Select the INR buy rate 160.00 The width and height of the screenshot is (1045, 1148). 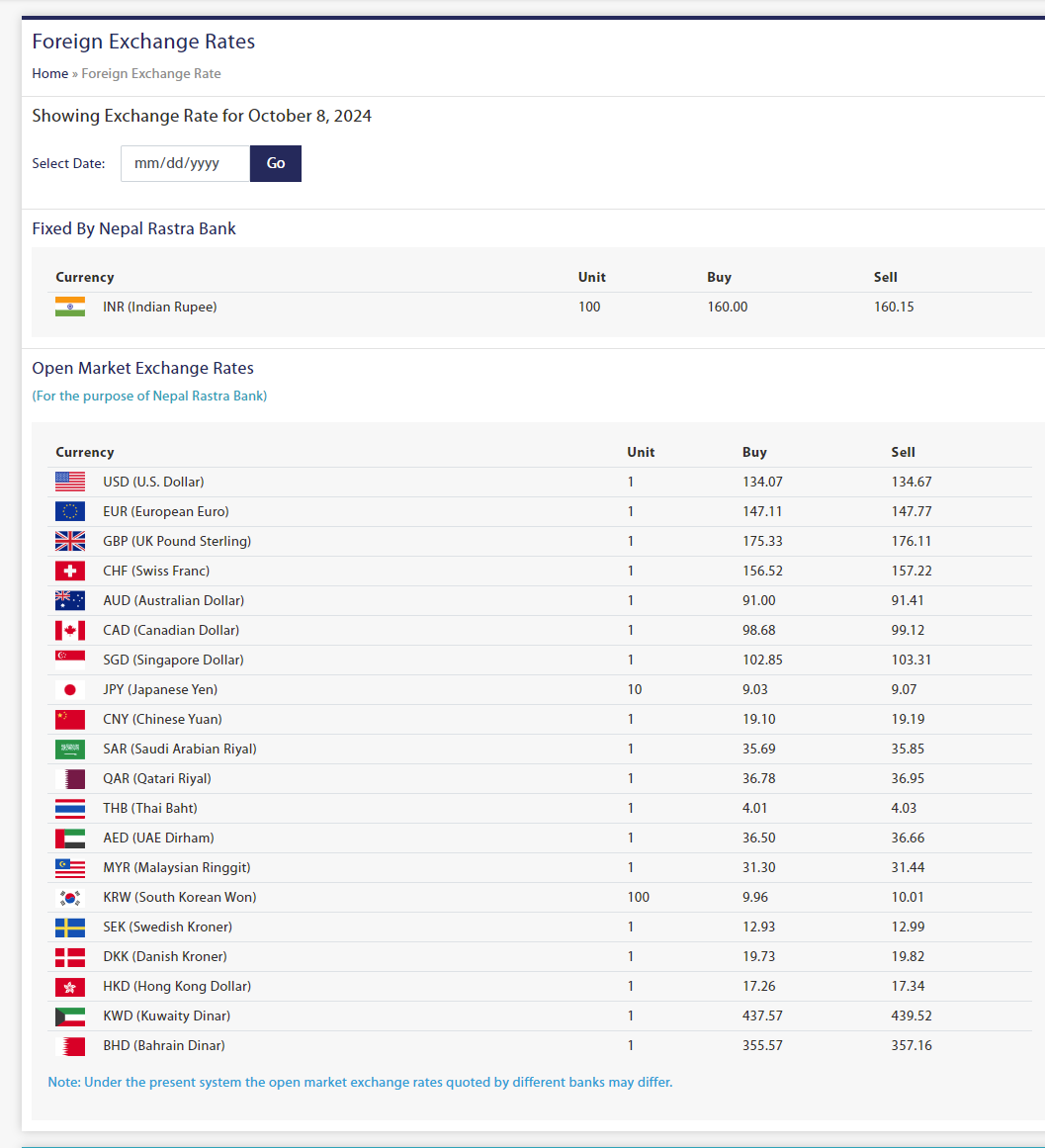pyautogui.click(x=728, y=307)
